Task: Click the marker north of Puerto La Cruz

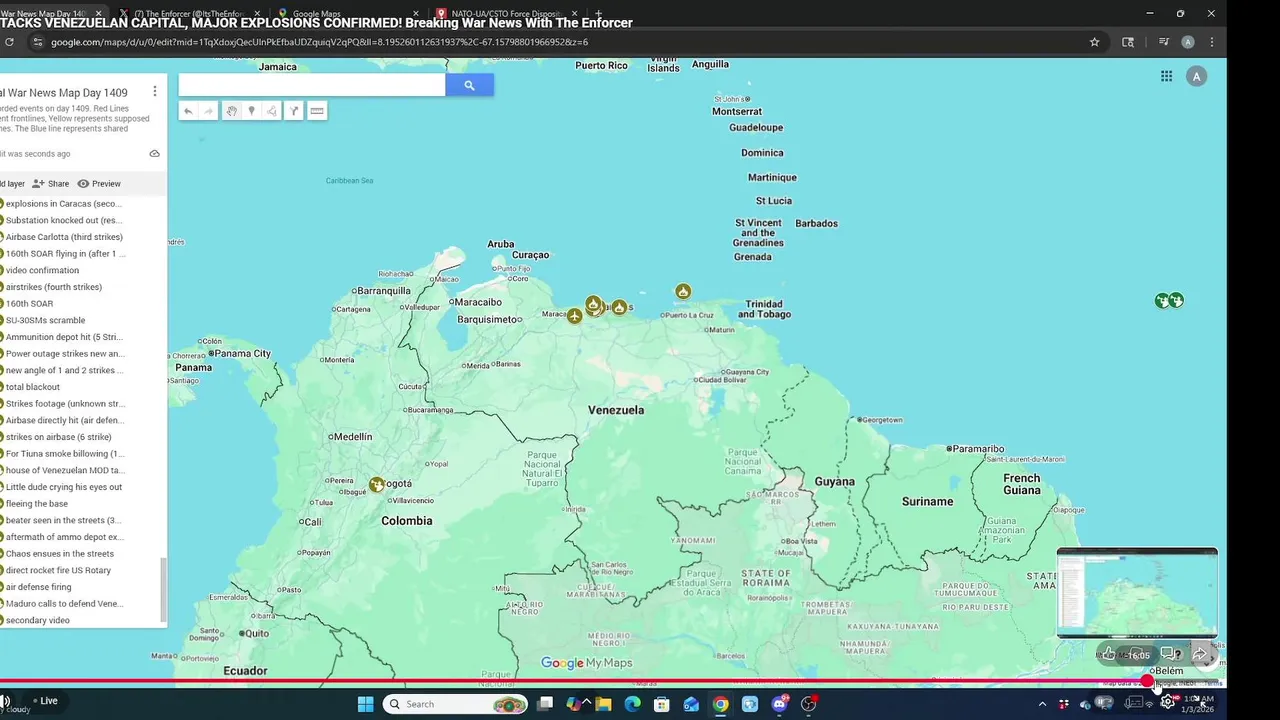Action: click(683, 291)
